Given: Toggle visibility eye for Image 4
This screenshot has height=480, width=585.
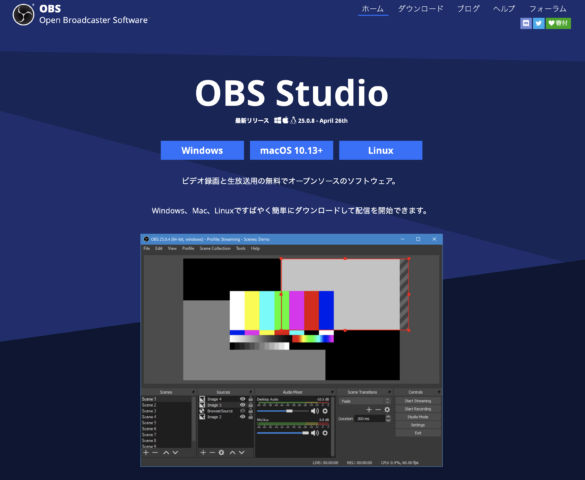Looking at the screenshot, I should [243, 399].
